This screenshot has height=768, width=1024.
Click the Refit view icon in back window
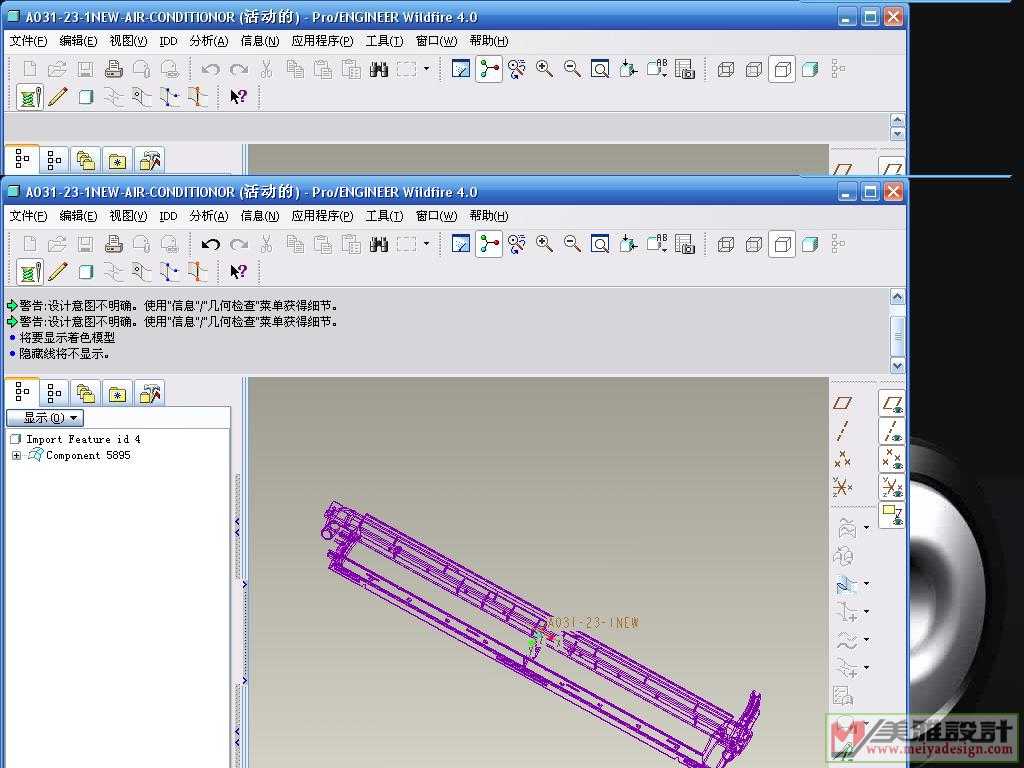click(600, 69)
